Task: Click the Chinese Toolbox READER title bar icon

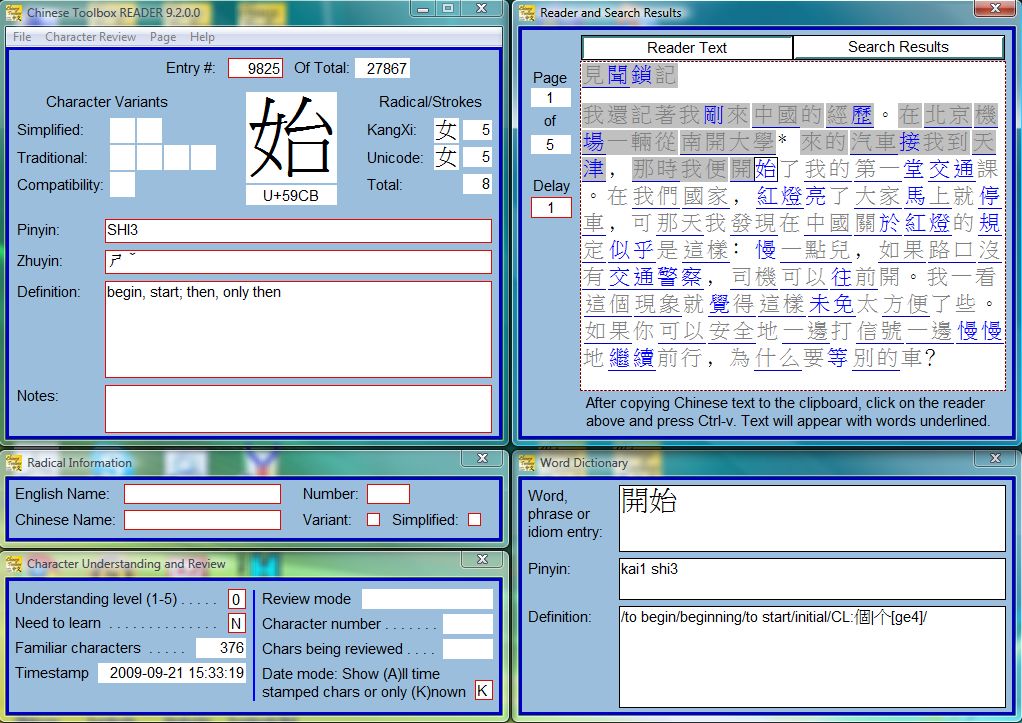Action: 14,13
